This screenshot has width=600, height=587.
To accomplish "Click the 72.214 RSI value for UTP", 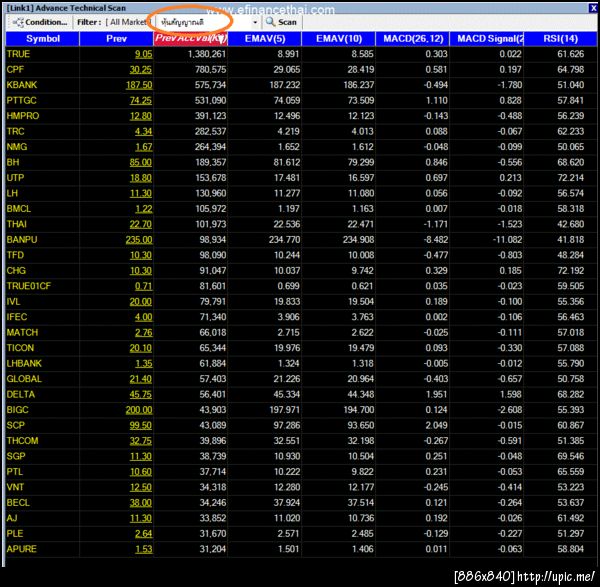I will (x=571, y=178).
